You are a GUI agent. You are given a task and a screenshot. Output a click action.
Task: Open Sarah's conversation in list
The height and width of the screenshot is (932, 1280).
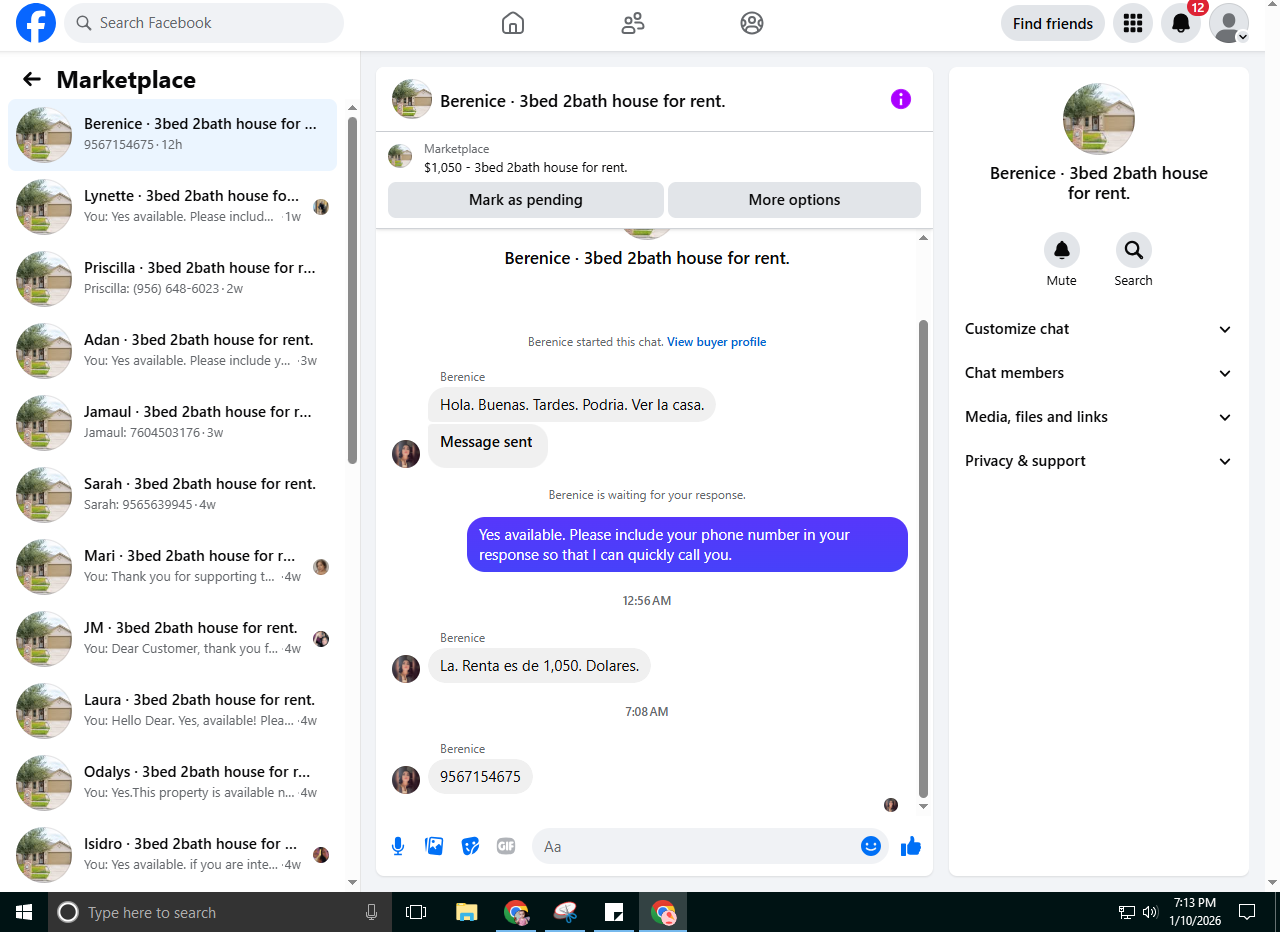pos(172,495)
